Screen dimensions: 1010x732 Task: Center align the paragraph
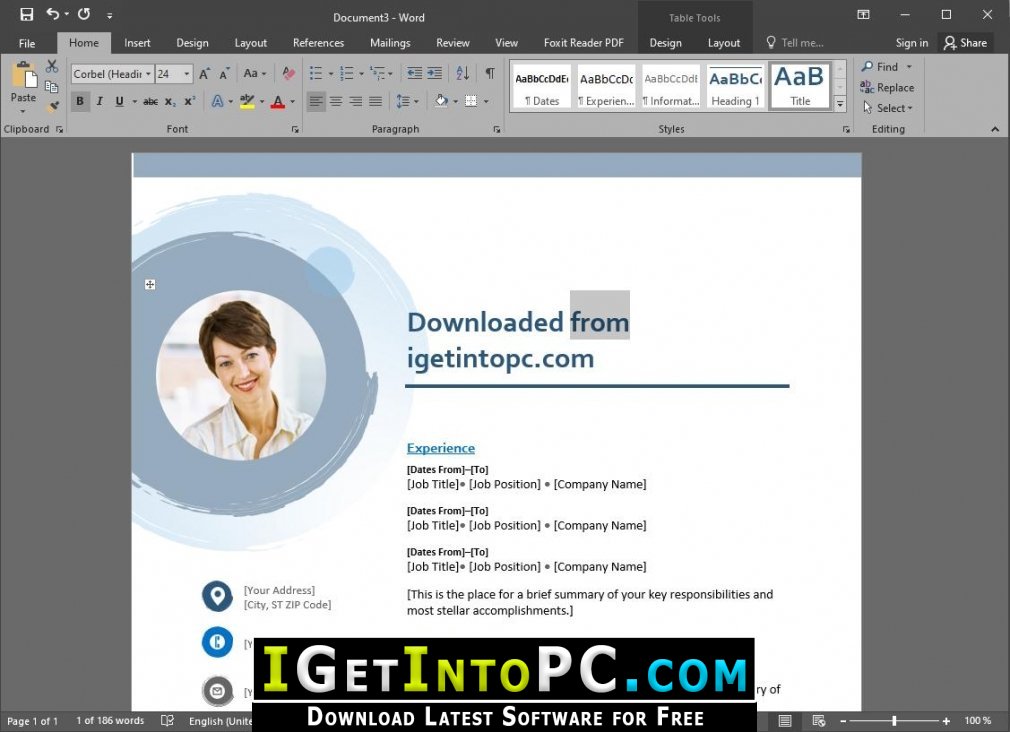tap(336, 101)
